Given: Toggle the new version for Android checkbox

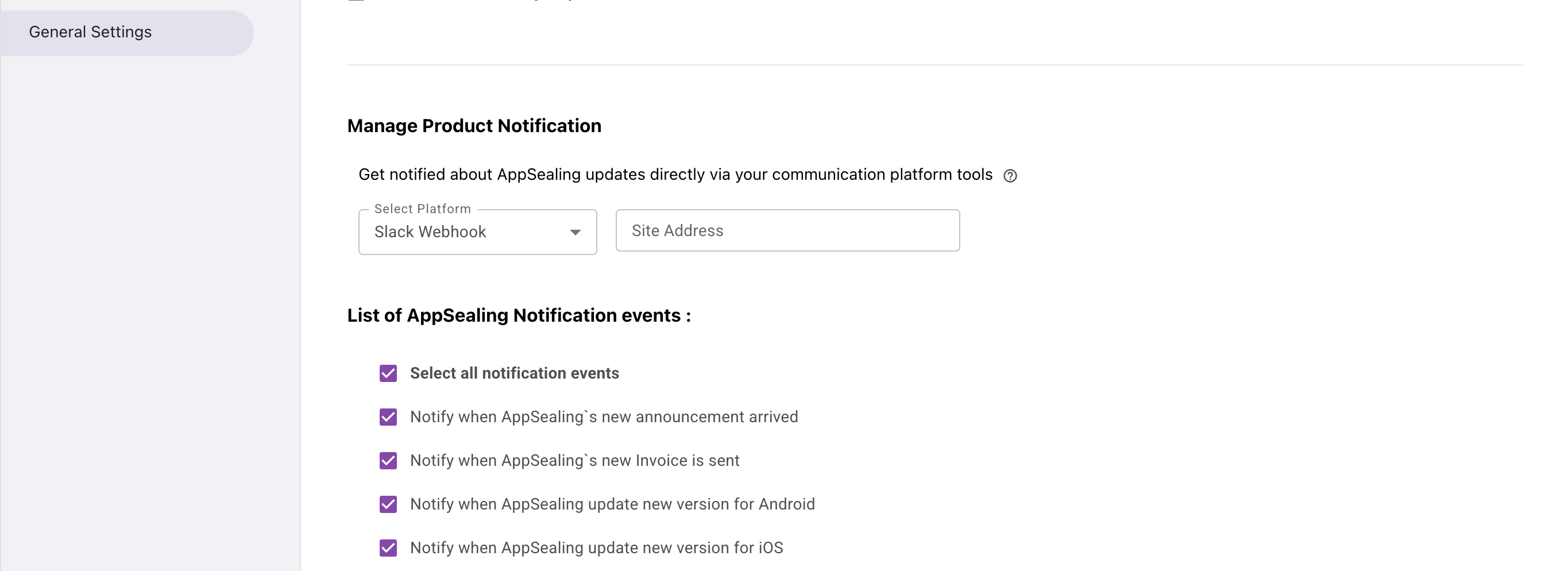Looking at the screenshot, I should point(388,504).
